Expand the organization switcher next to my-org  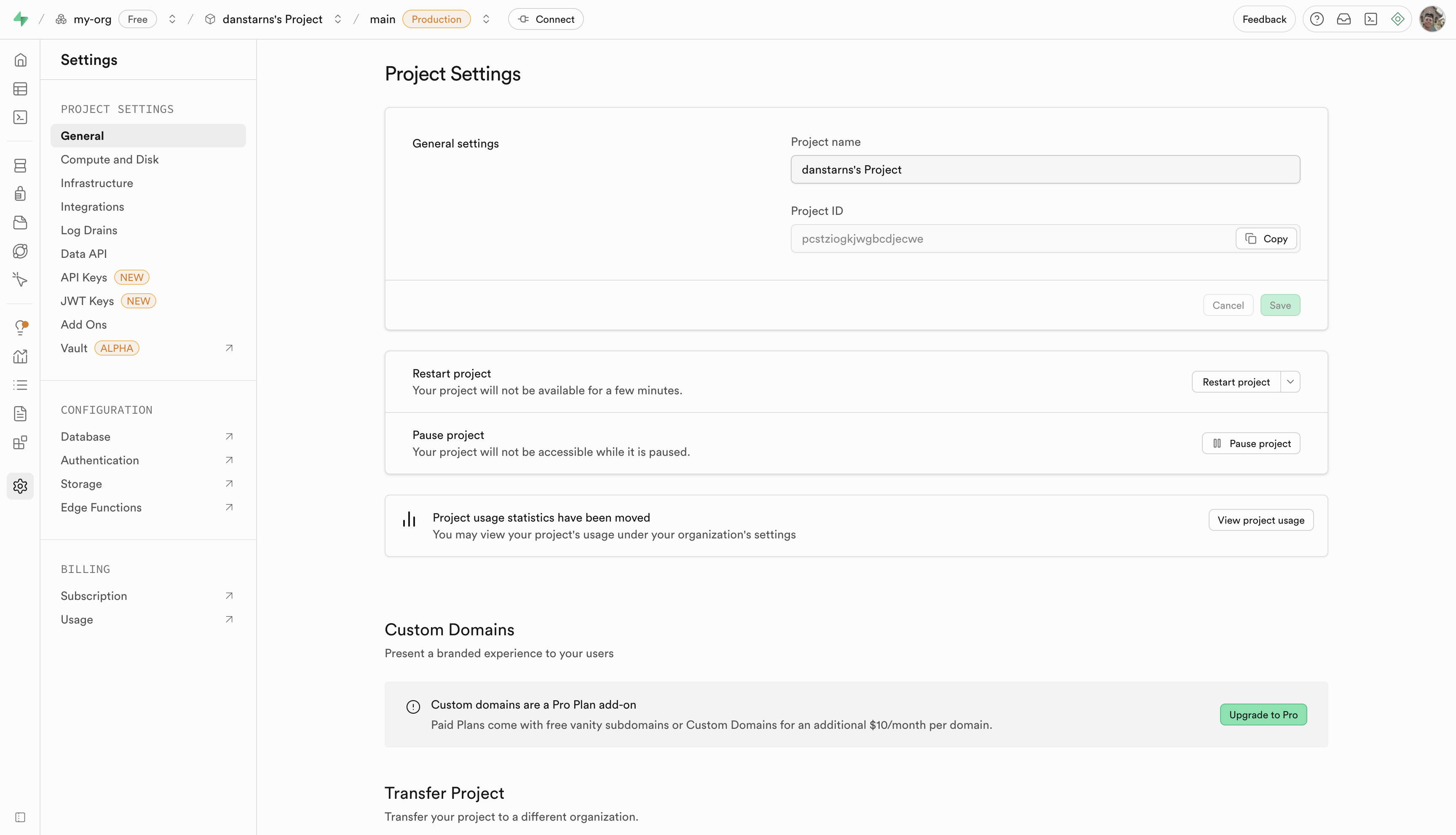click(172, 19)
